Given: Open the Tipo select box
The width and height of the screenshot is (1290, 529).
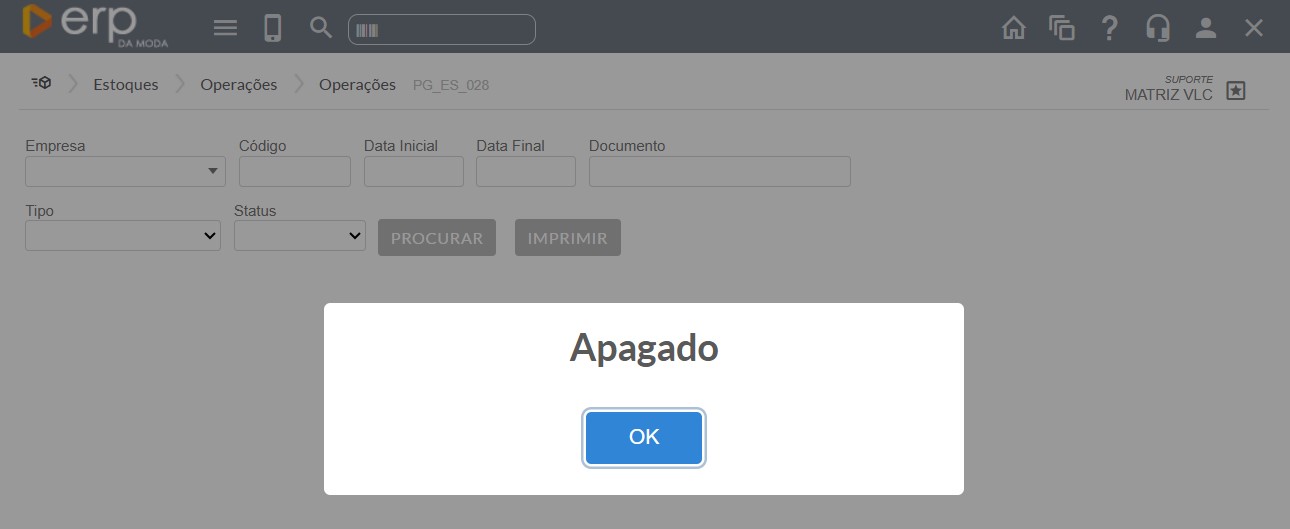Looking at the screenshot, I should tap(123, 236).
